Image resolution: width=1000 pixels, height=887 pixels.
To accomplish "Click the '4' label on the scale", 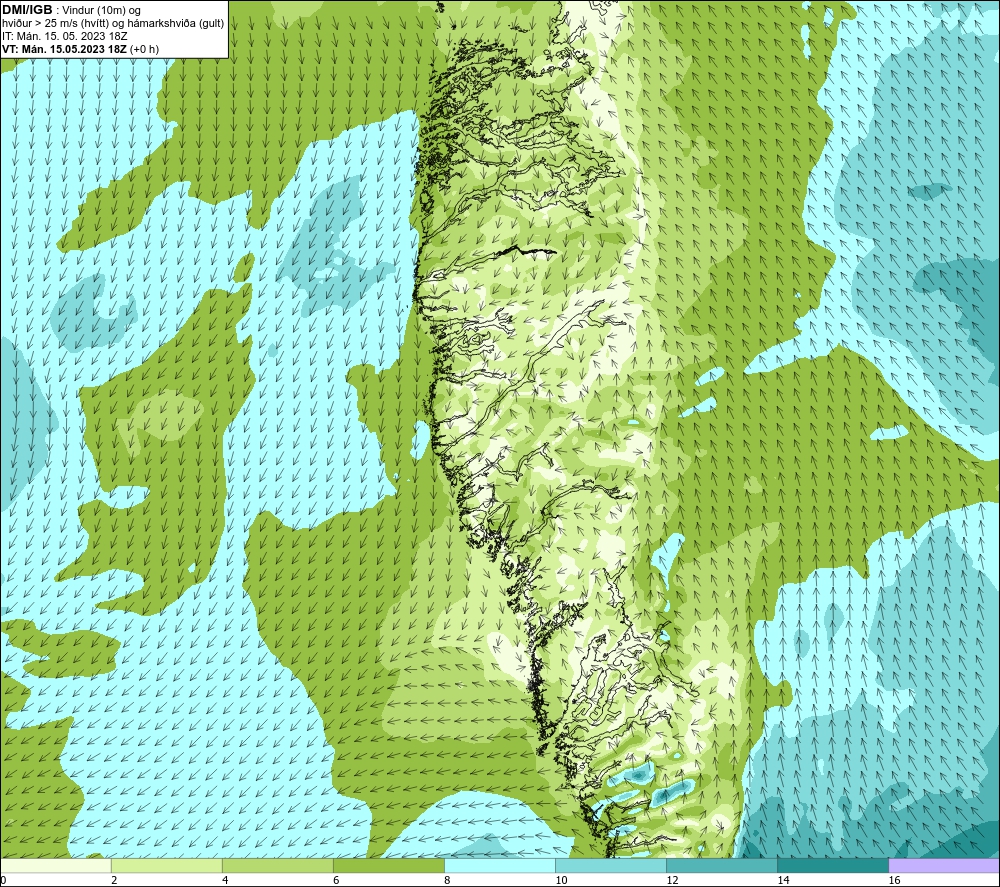I will coord(225,880).
